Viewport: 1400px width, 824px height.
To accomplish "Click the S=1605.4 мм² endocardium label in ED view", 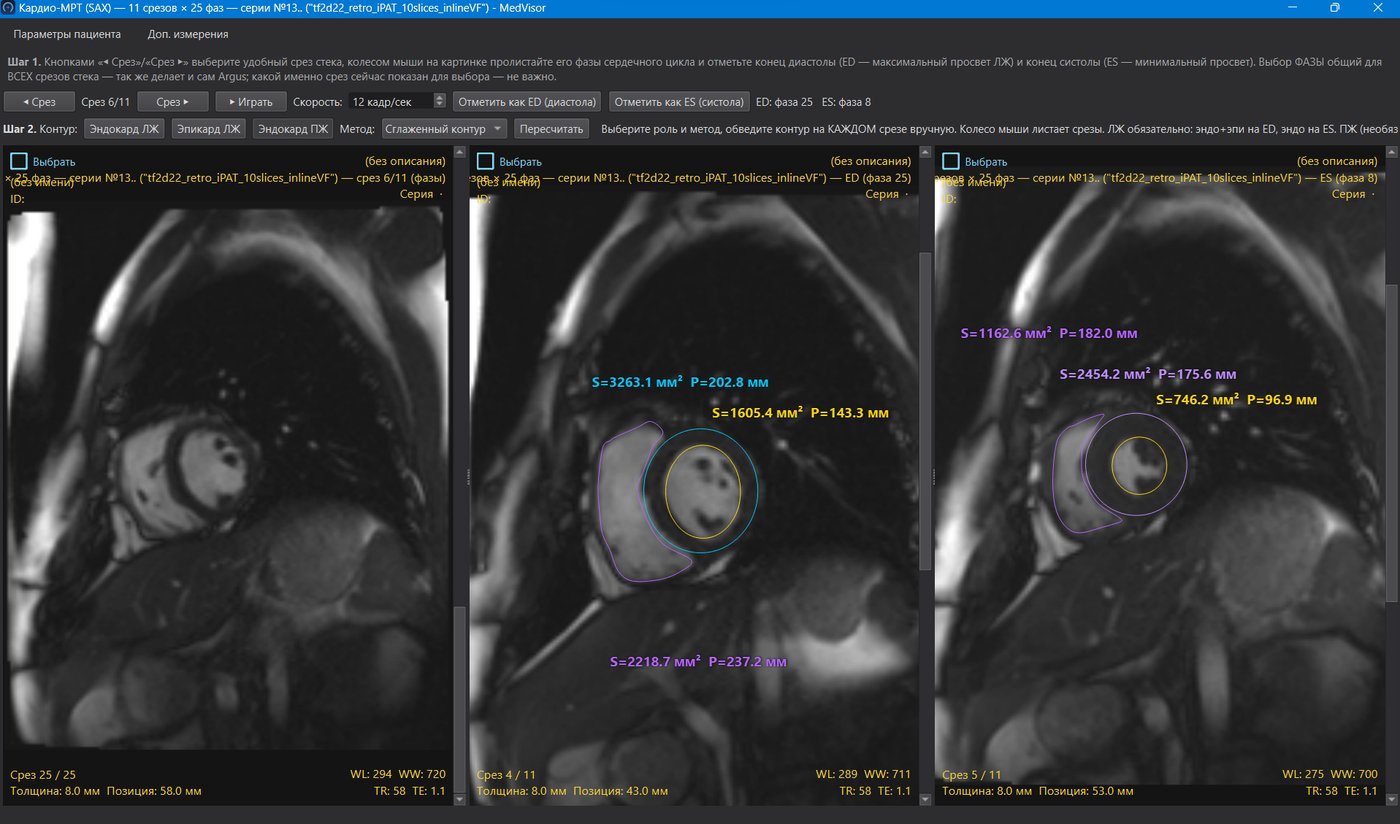I will coord(800,412).
